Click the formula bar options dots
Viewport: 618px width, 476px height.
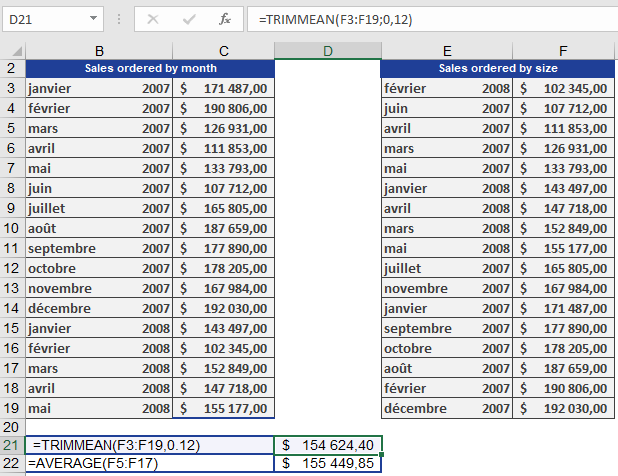point(119,19)
